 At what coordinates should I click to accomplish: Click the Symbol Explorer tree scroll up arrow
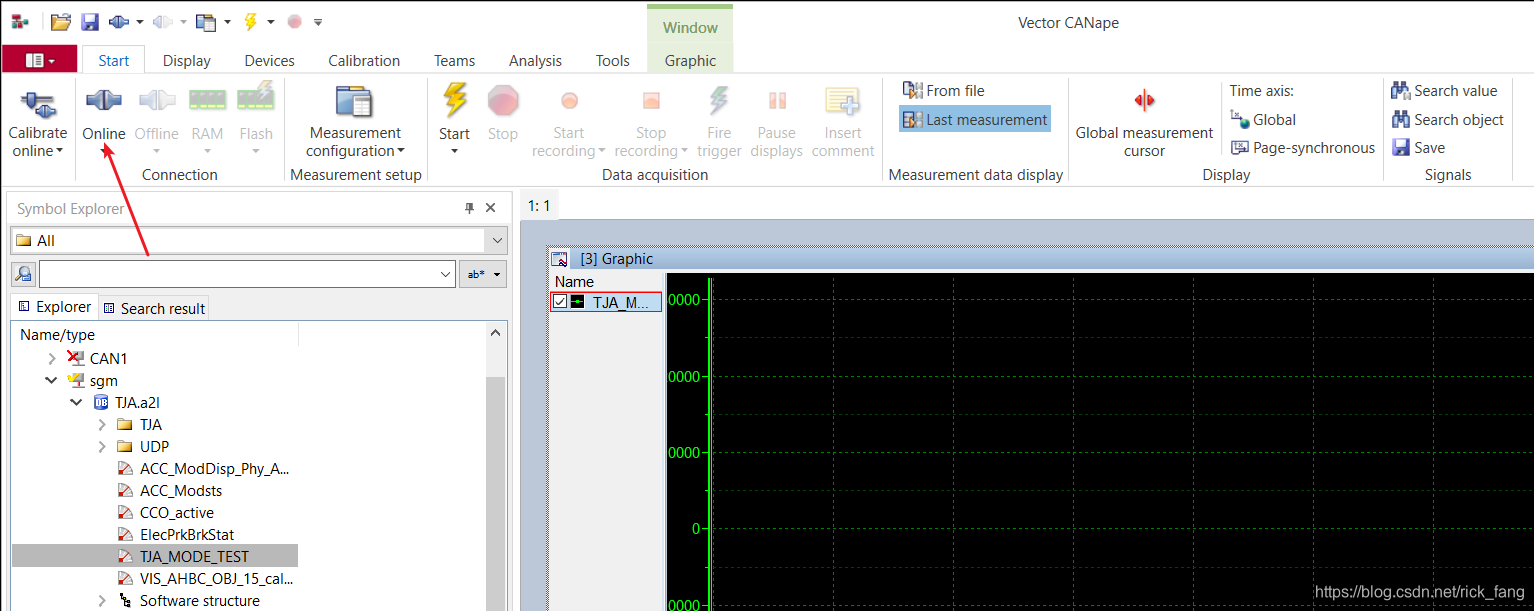tap(496, 335)
